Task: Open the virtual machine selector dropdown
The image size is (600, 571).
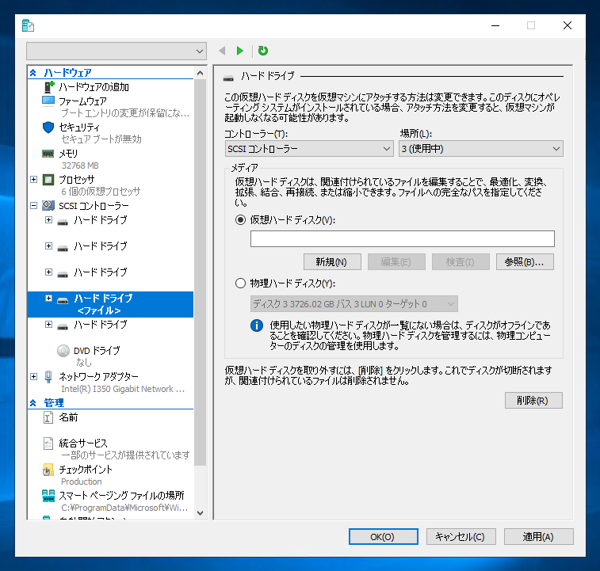Action: [x=116, y=51]
